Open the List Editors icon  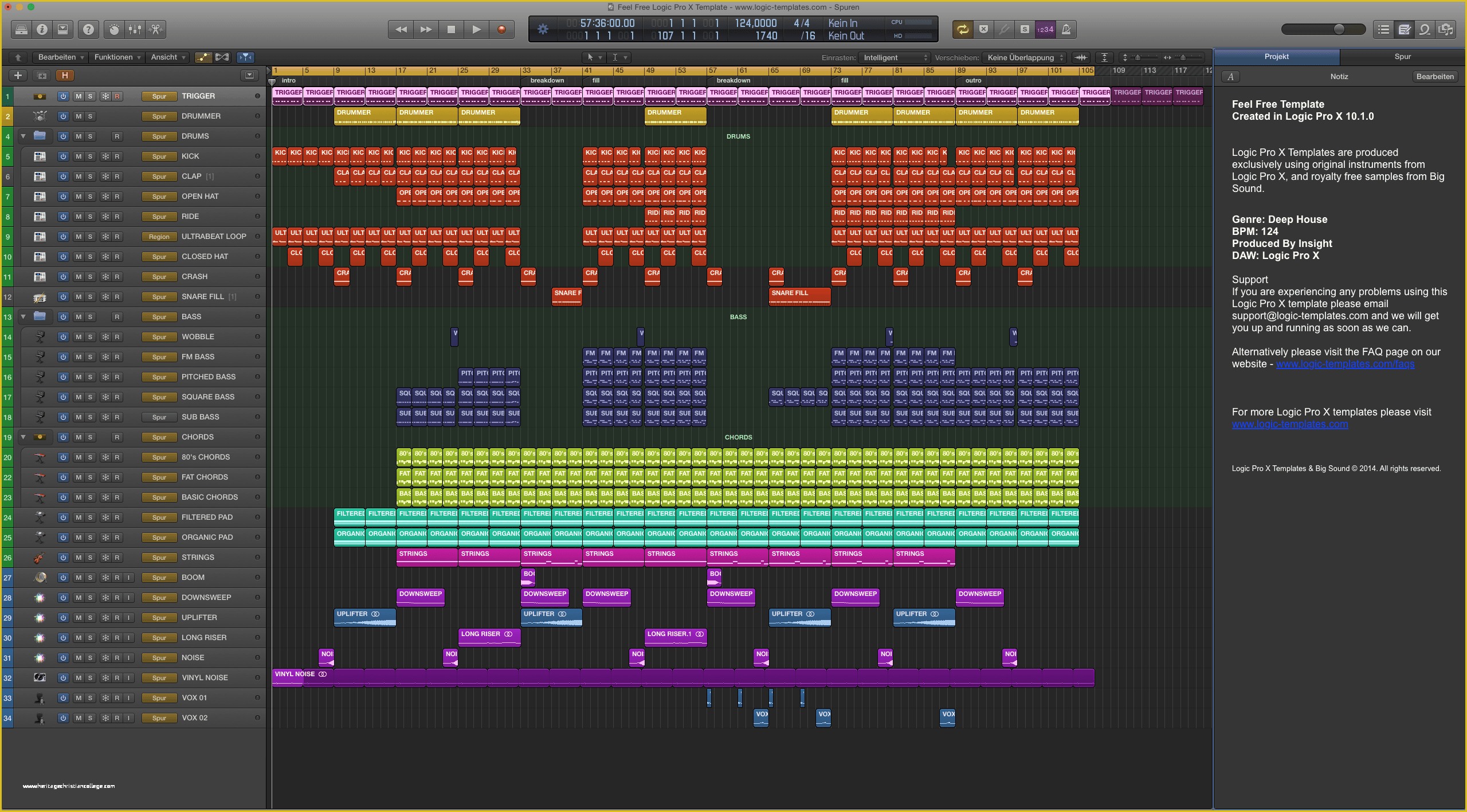pos(1384,29)
